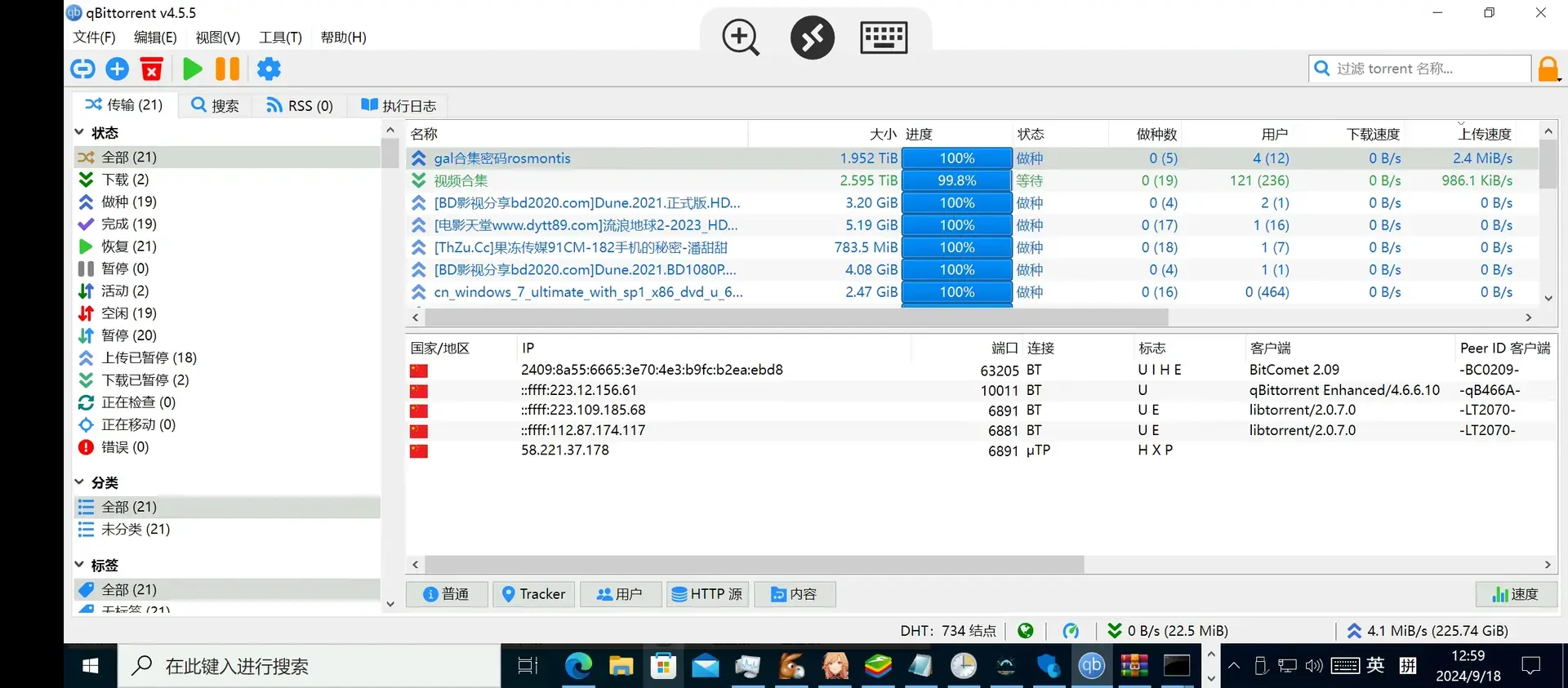1568x688 pixels.
Task: Click the progress bar of gal合集密码rosmontis
Action: tap(957, 158)
